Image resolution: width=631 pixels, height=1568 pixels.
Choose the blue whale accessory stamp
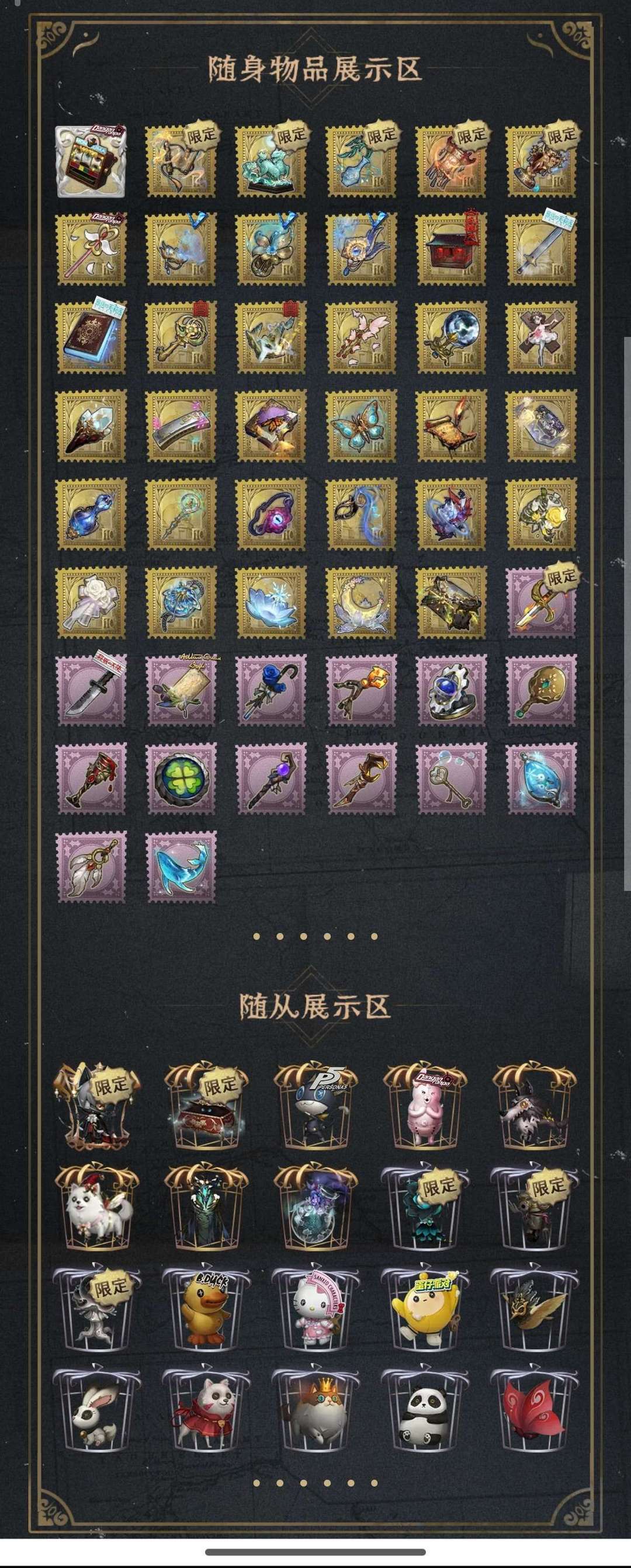pos(181,867)
